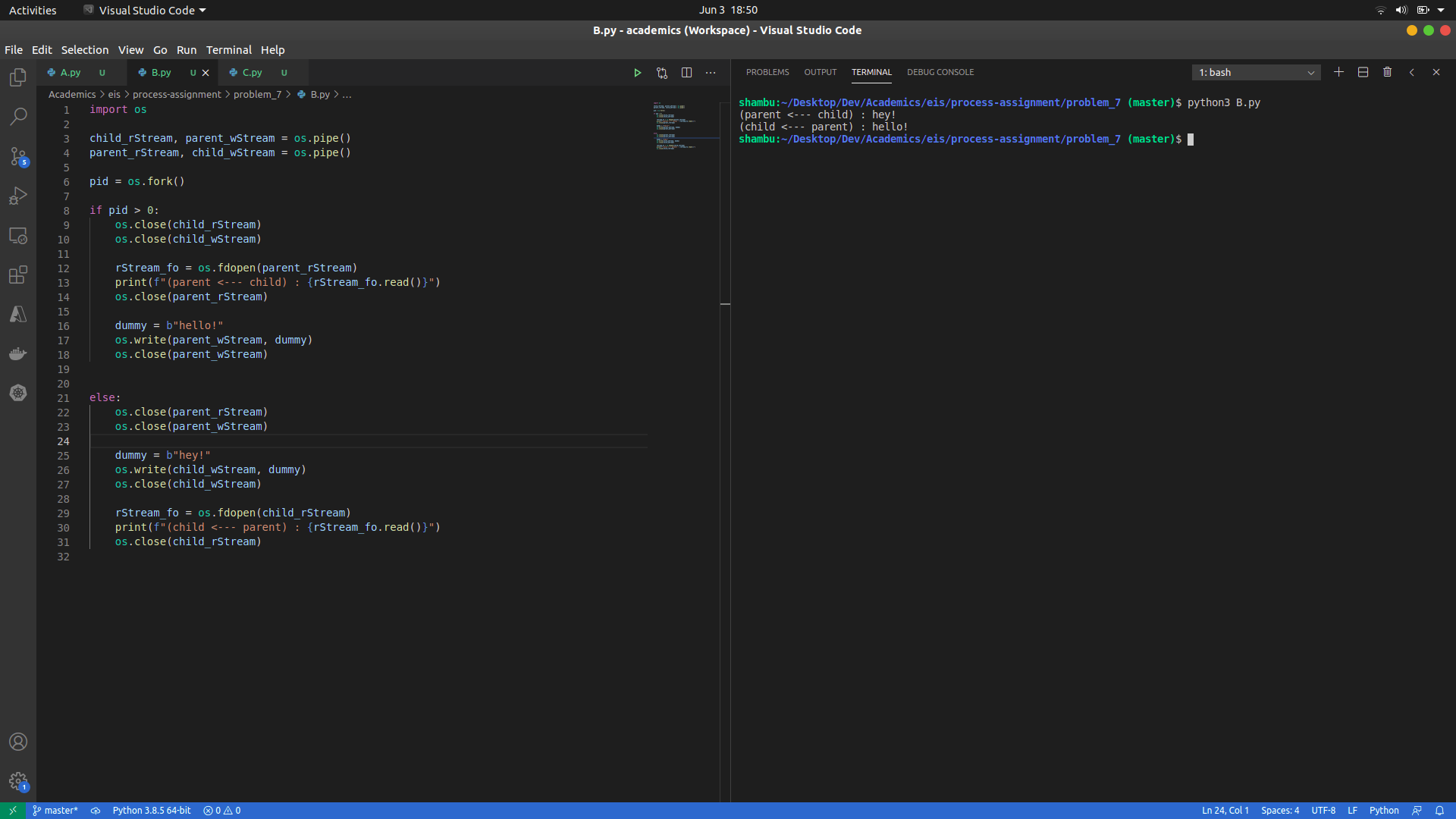
Task: Split the editor right
Action: point(686,73)
